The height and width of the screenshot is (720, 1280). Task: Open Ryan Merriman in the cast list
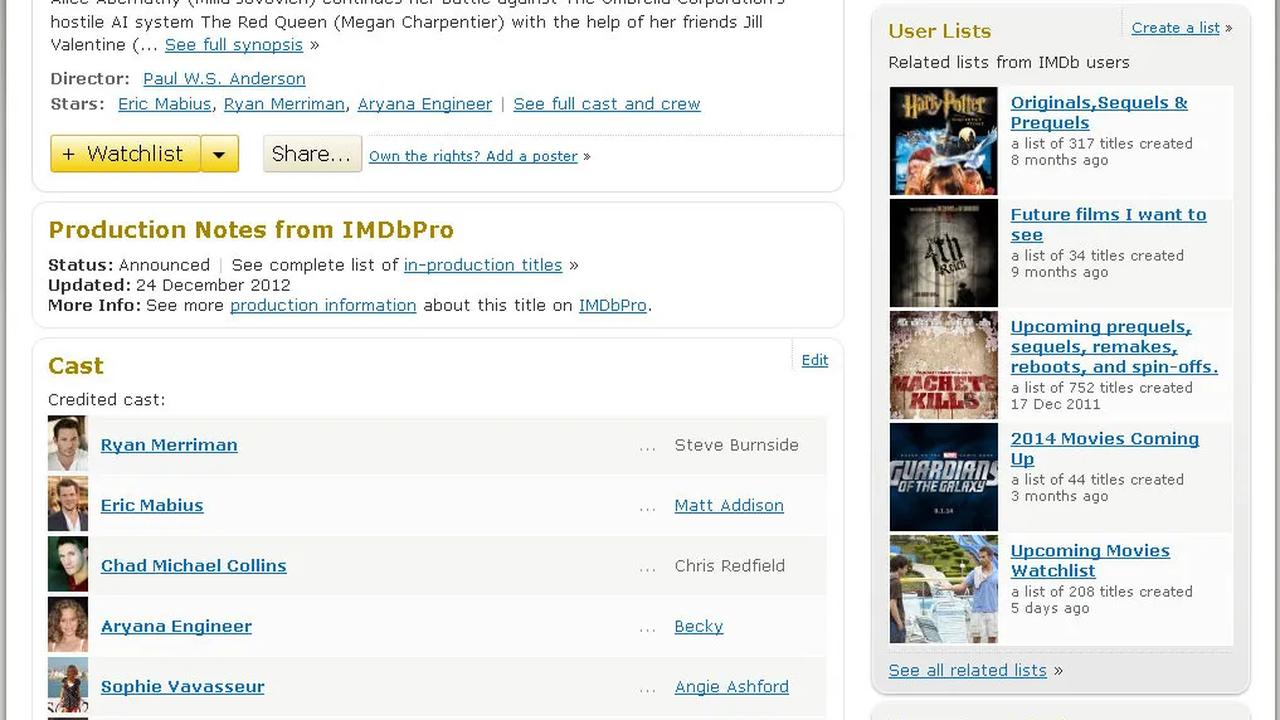click(169, 445)
